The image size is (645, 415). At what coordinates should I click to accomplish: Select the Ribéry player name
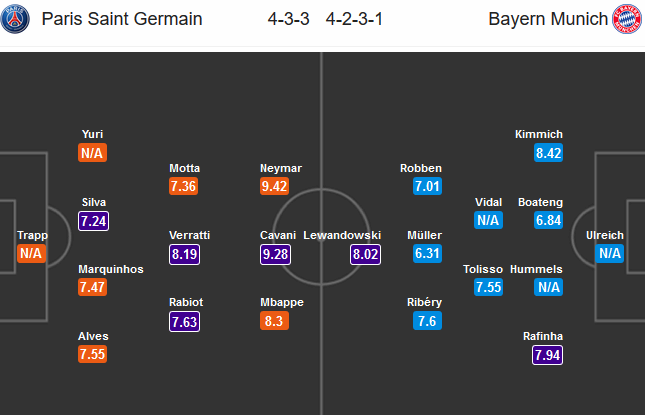tap(425, 302)
